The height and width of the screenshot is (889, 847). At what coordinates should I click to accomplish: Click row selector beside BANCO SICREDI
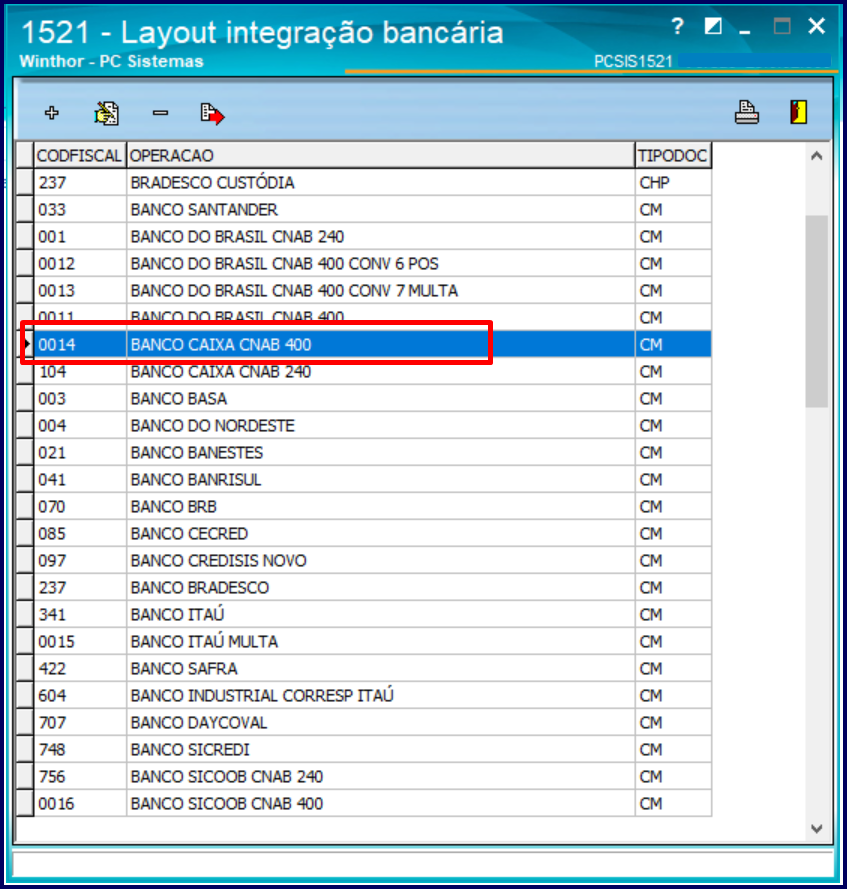point(25,750)
